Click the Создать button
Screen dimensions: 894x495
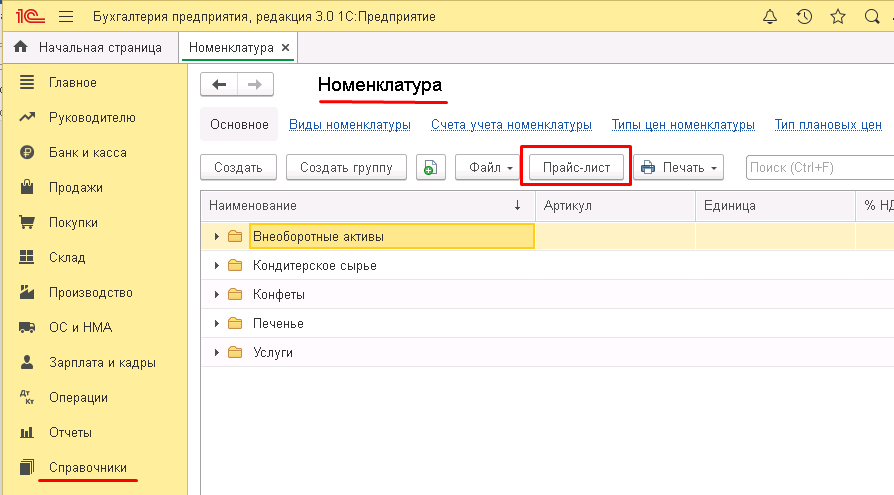click(x=238, y=168)
